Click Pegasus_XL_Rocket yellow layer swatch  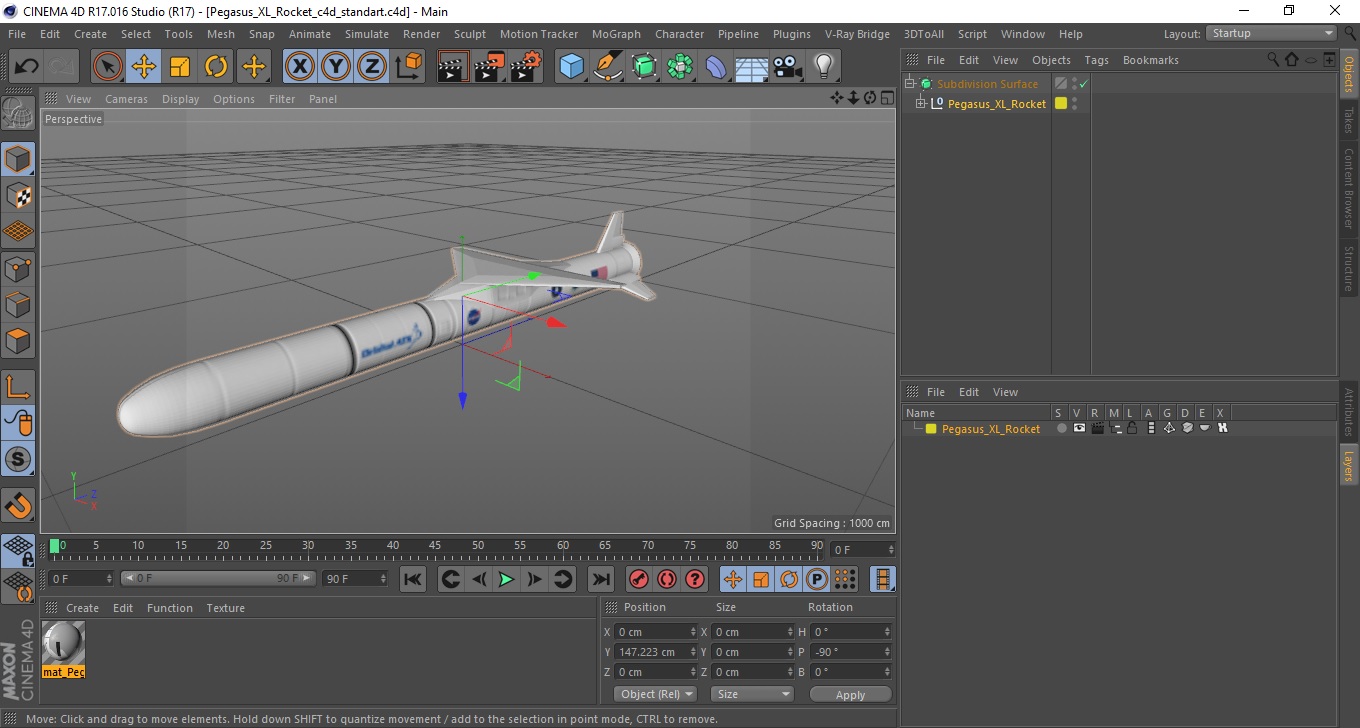[1061, 103]
